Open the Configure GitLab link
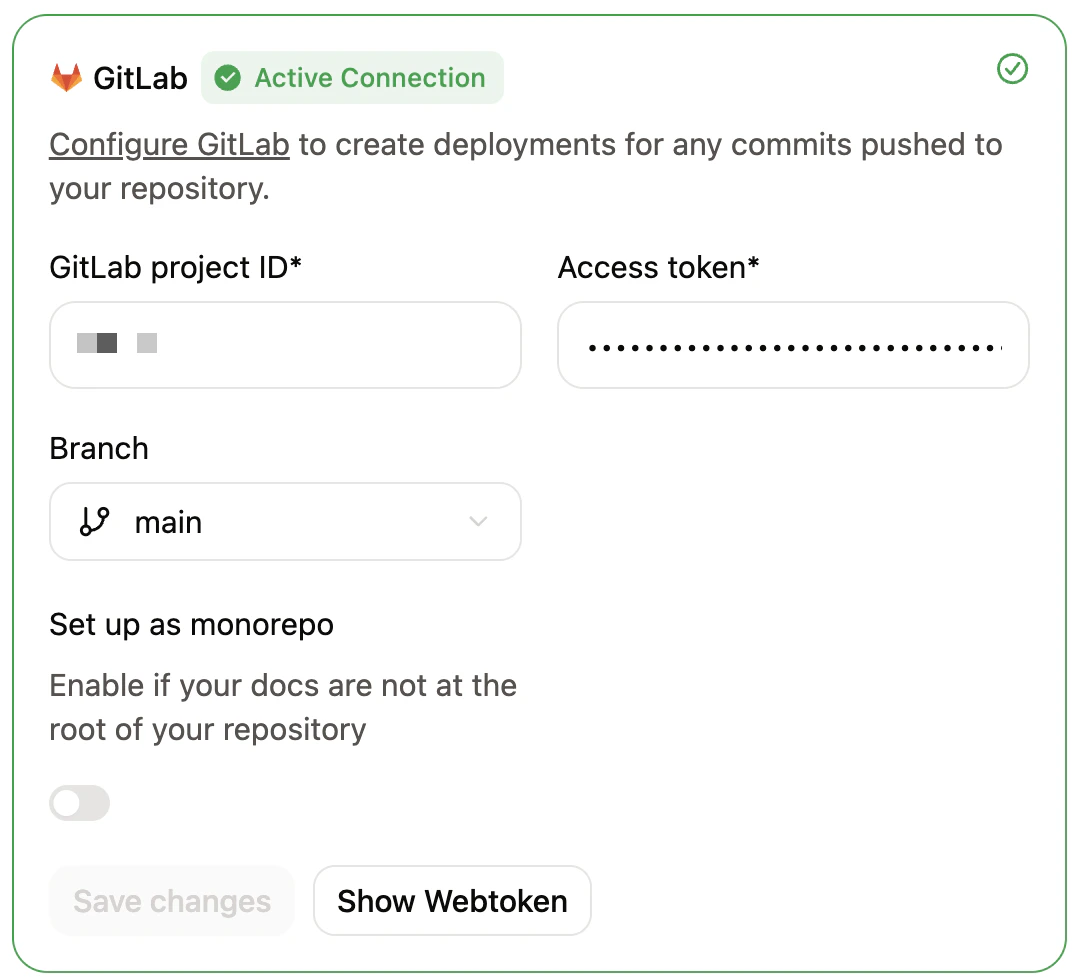This screenshot has height=980, width=1082. [x=168, y=144]
